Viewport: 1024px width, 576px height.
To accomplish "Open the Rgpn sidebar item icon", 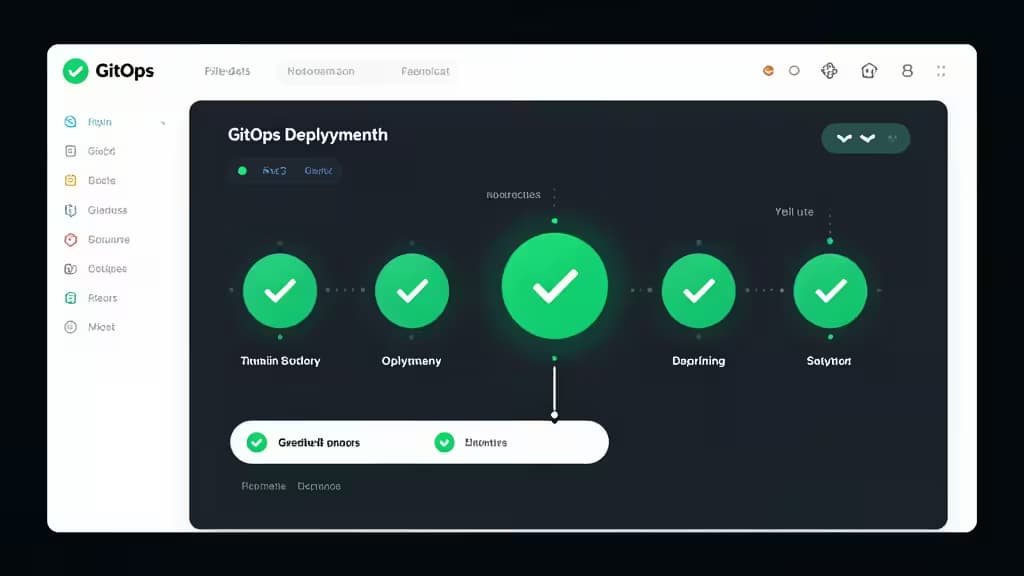I will pyautogui.click(x=71, y=121).
